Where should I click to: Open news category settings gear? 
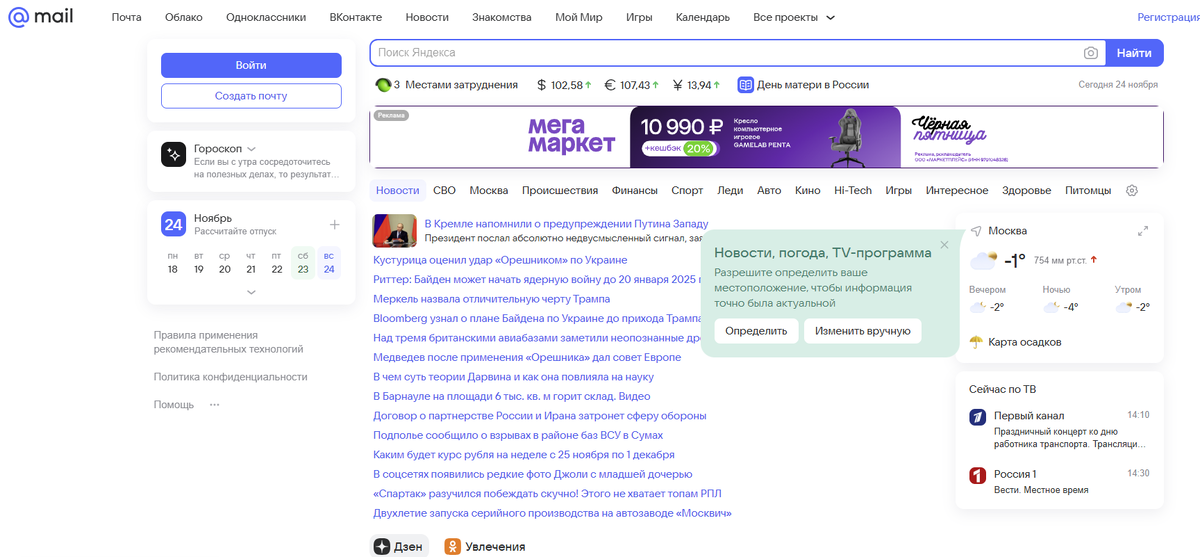coord(1132,191)
